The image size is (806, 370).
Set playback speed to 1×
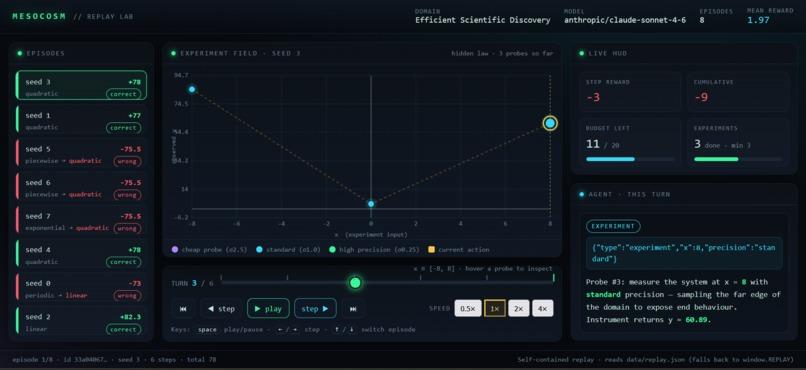495,309
